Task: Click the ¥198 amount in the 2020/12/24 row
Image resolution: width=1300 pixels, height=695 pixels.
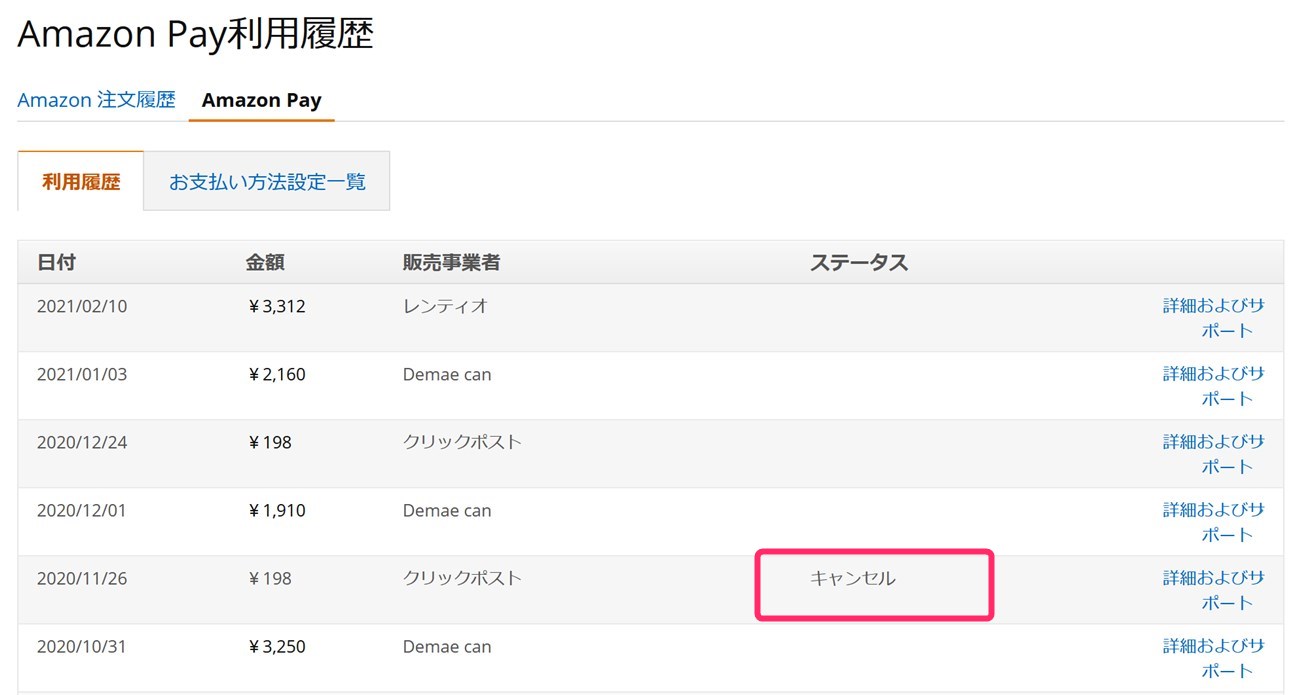Action: pos(269,442)
